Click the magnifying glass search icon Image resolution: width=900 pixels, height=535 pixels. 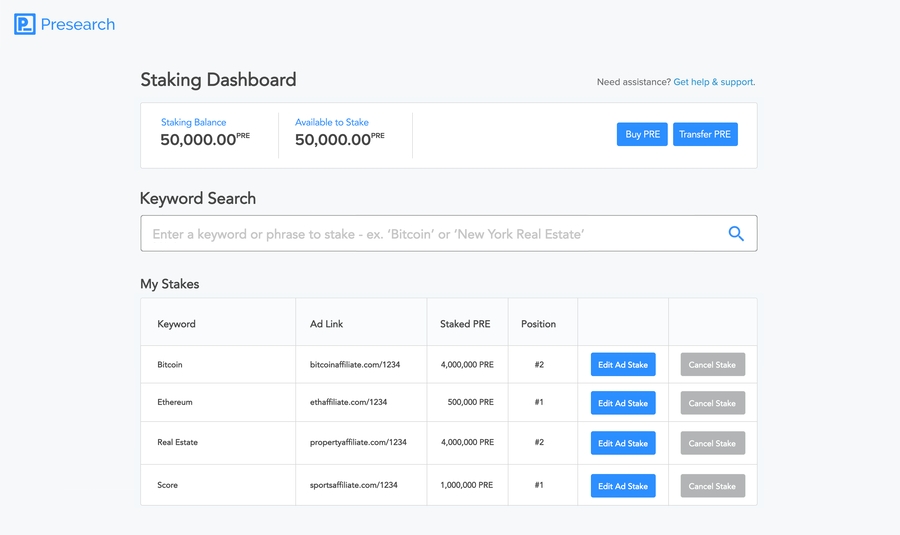pyautogui.click(x=736, y=234)
